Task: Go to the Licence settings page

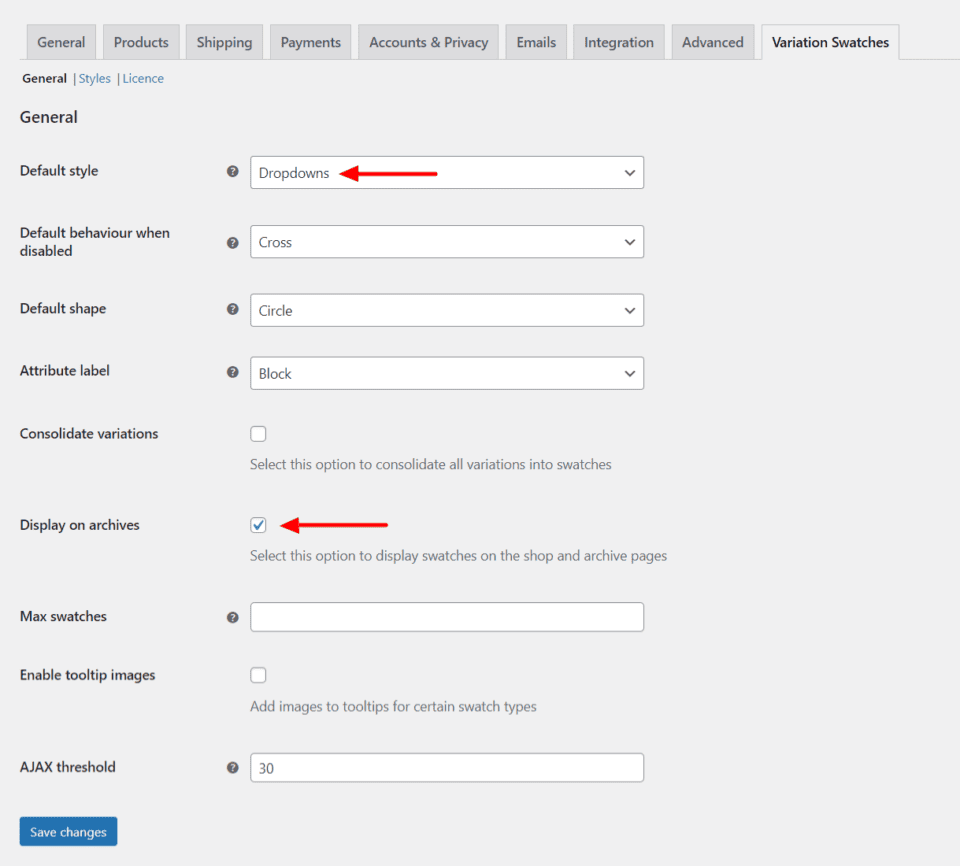Action: point(143,78)
